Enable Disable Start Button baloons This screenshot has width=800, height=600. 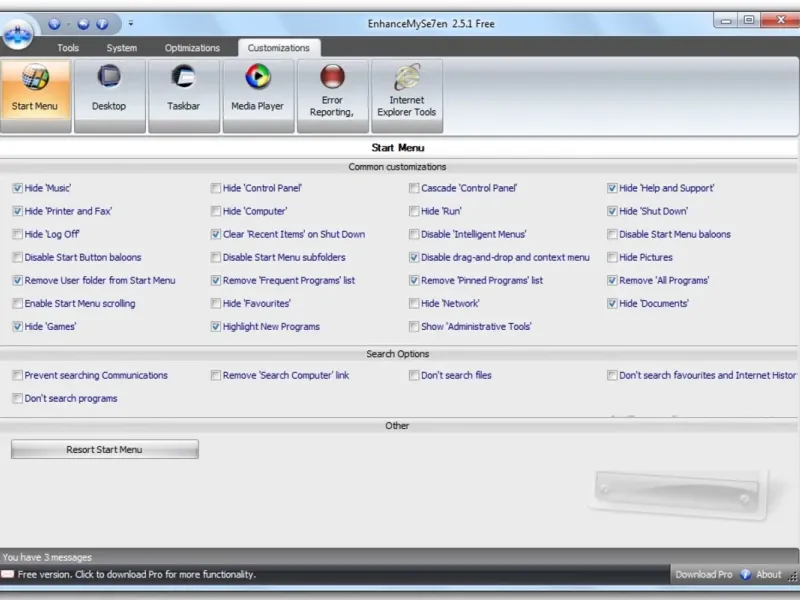(18, 257)
